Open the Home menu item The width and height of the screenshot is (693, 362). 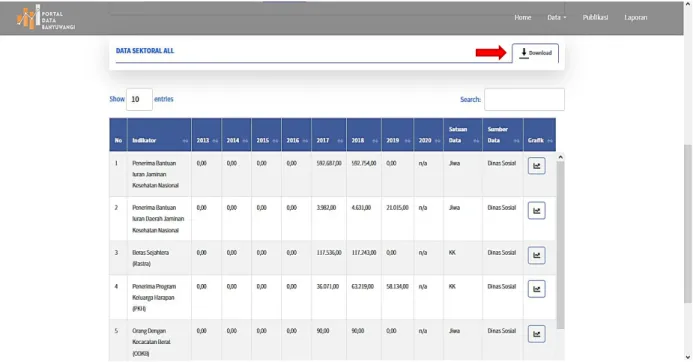click(522, 18)
